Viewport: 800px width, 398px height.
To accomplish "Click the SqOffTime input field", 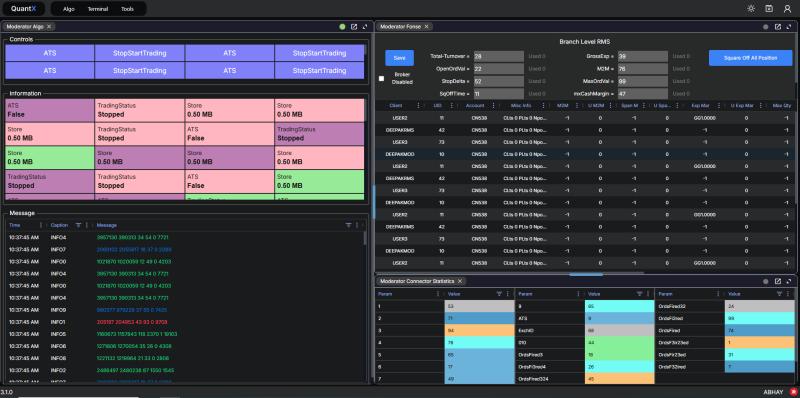I will 498,94.
